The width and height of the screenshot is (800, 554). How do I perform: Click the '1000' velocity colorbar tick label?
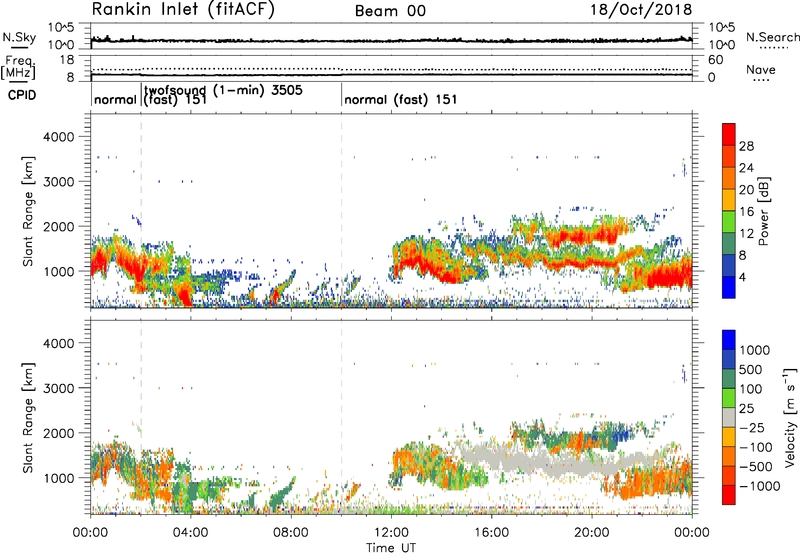click(755, 350)
